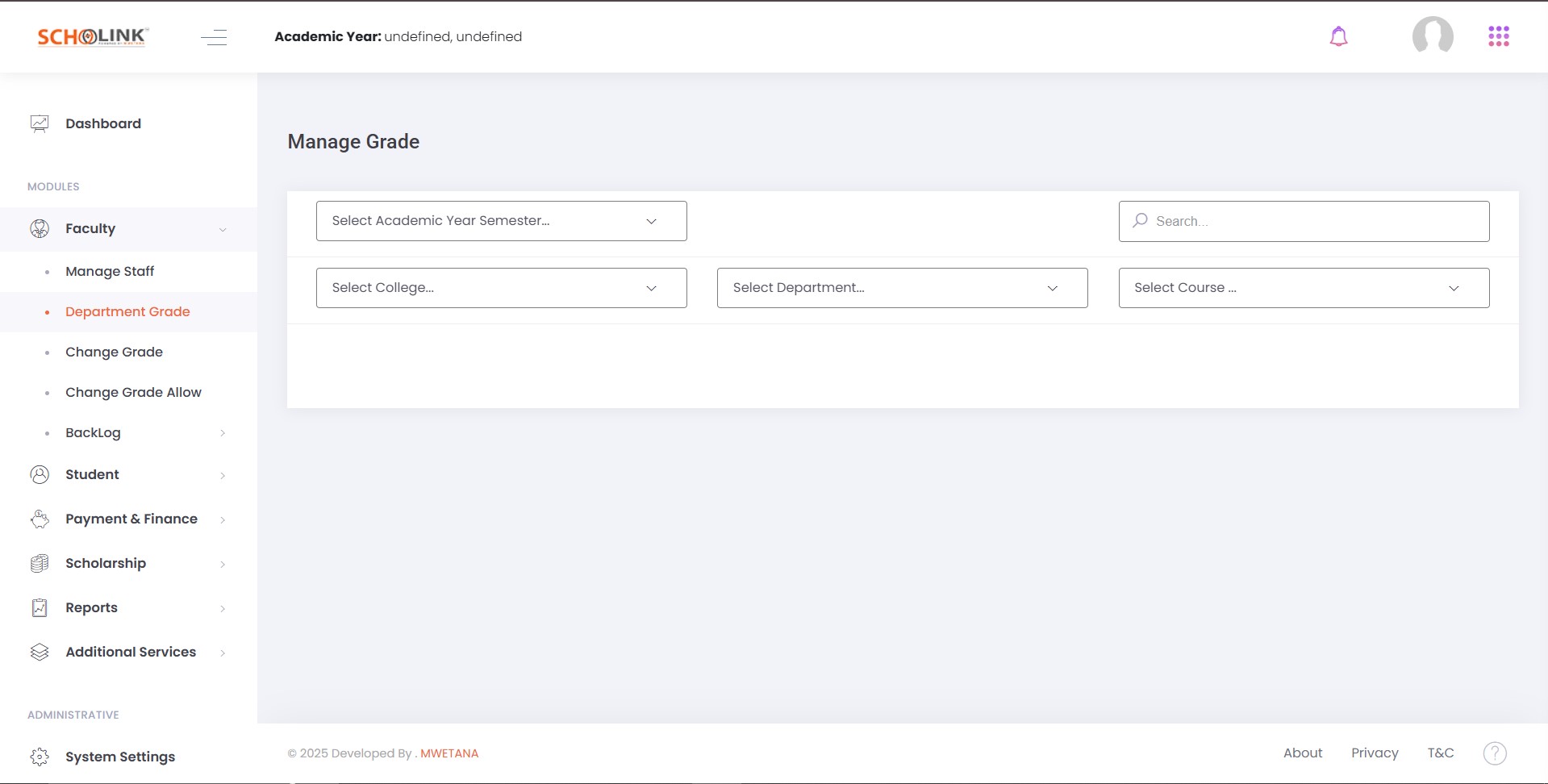Viewport: 1548px width, 784px height.
Task: Click the System Settings gear icon
Action: pyautogui.click(x=40, y=757)
